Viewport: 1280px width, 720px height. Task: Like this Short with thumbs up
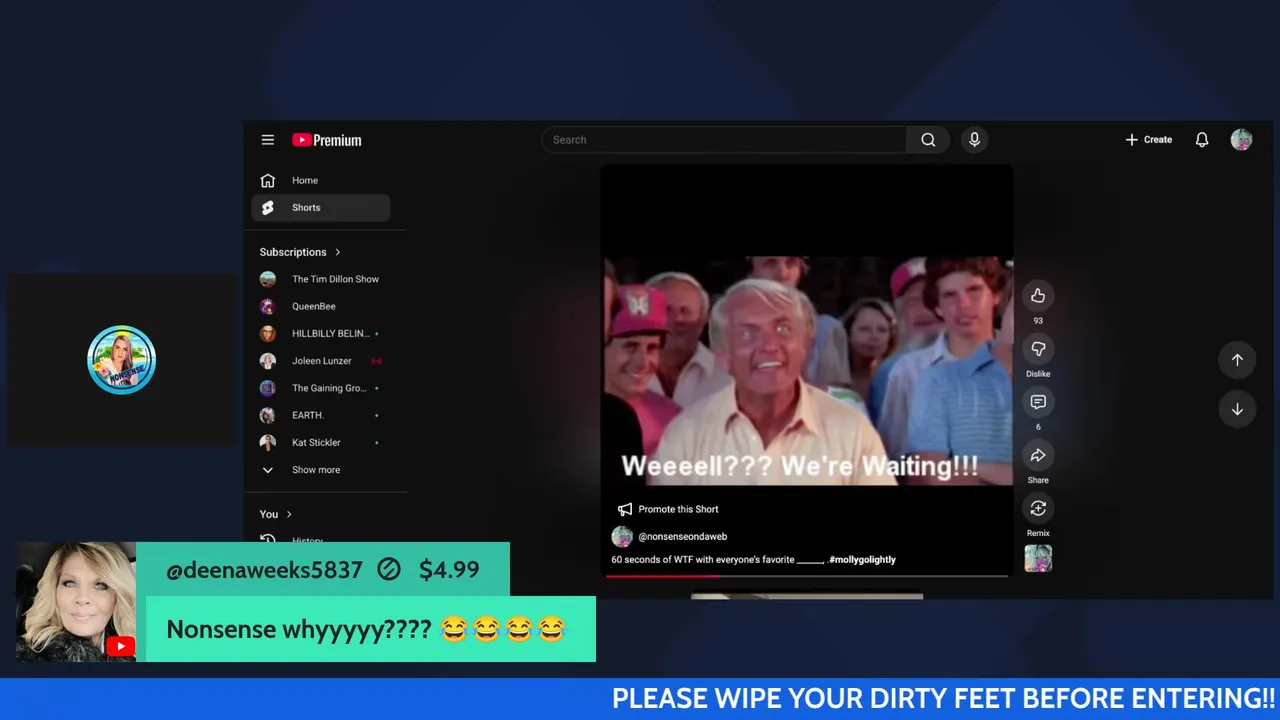click(x=1038, y=295)
